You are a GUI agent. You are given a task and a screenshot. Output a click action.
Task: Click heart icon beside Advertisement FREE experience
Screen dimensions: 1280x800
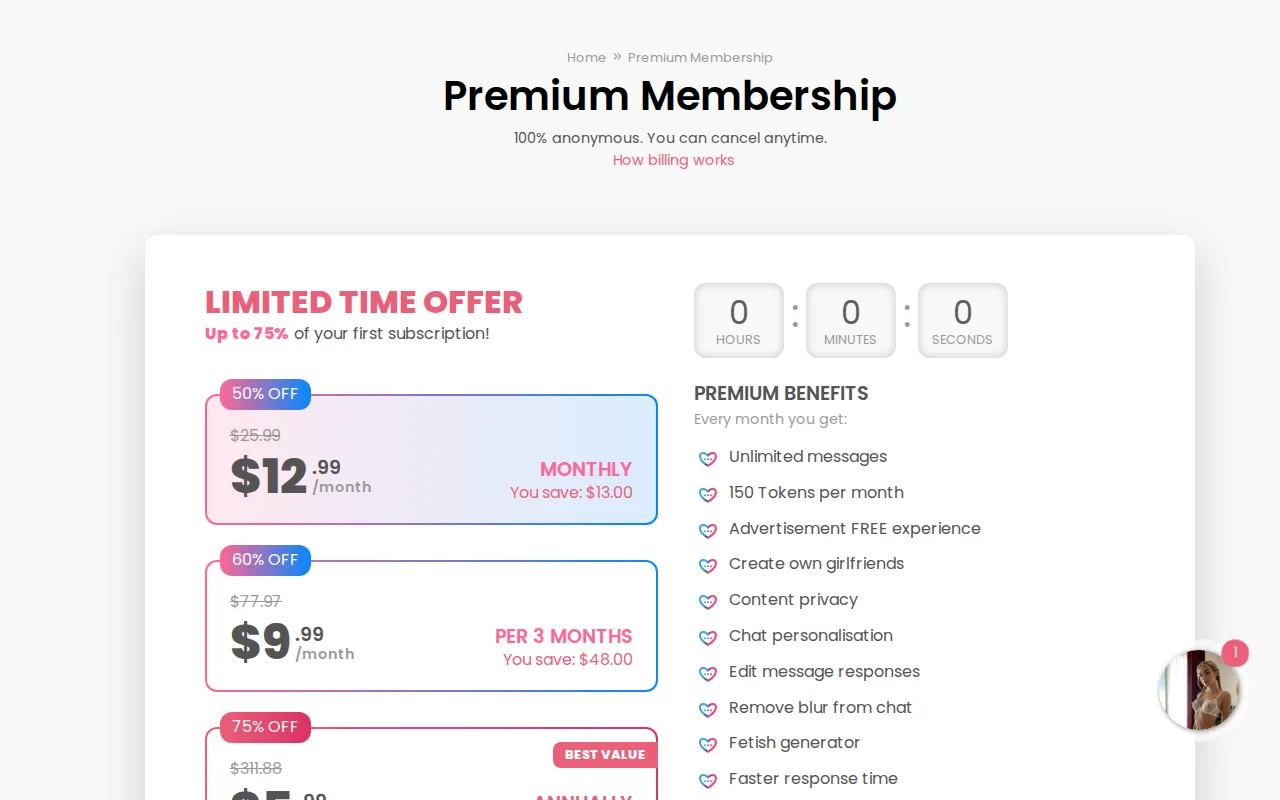point(708,531)
